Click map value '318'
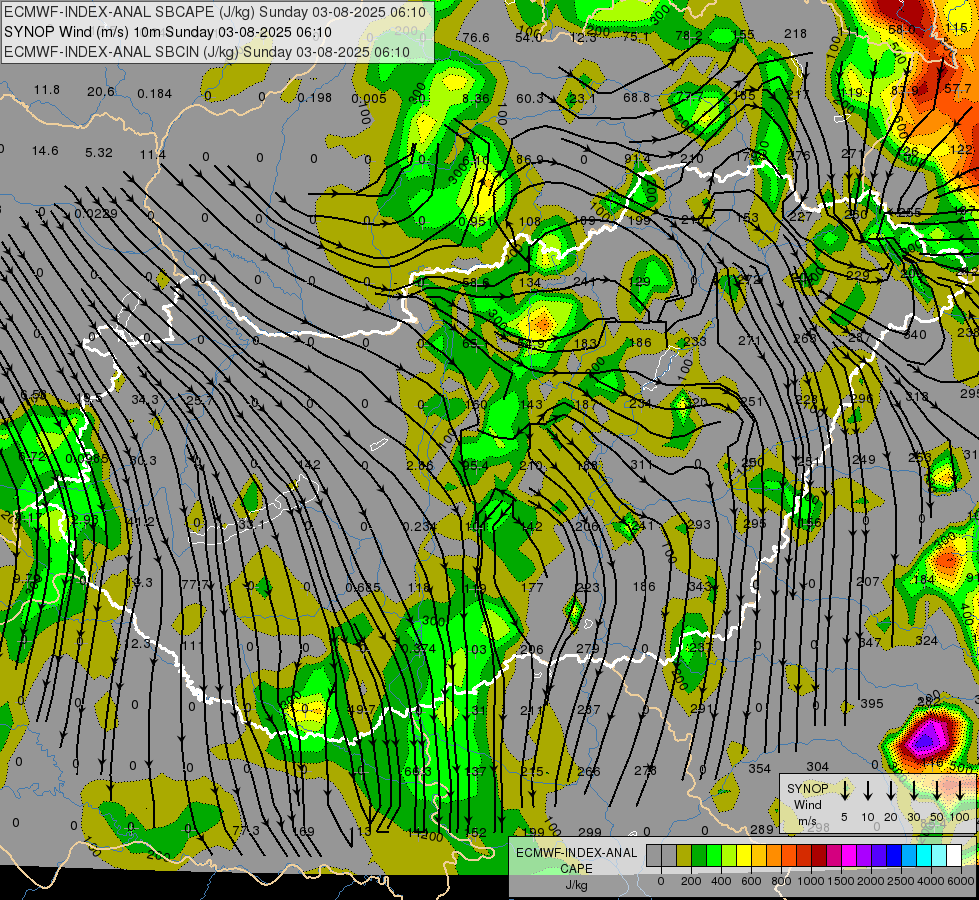 coord(917,397)
